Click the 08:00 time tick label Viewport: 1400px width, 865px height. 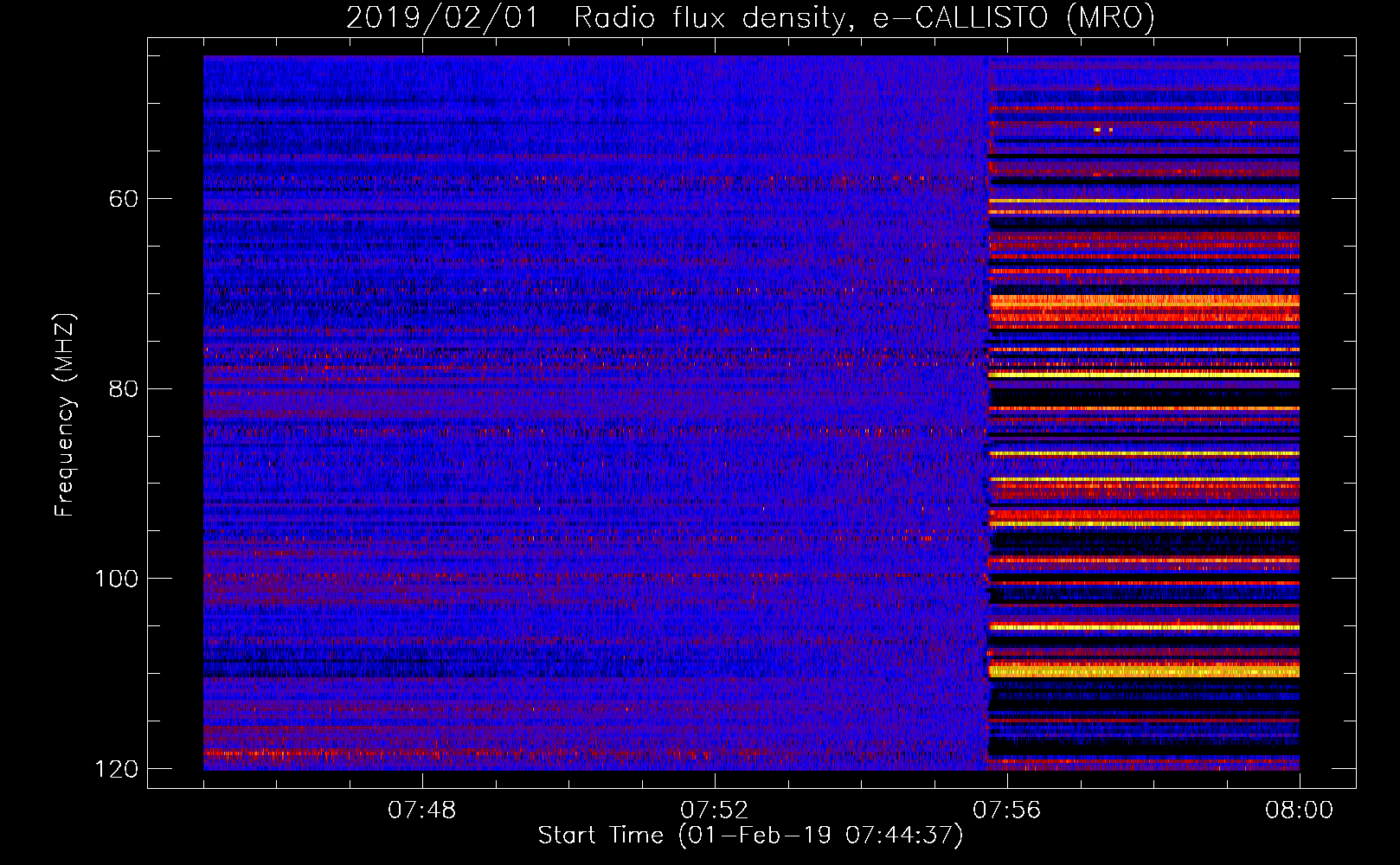(1299, 811)
